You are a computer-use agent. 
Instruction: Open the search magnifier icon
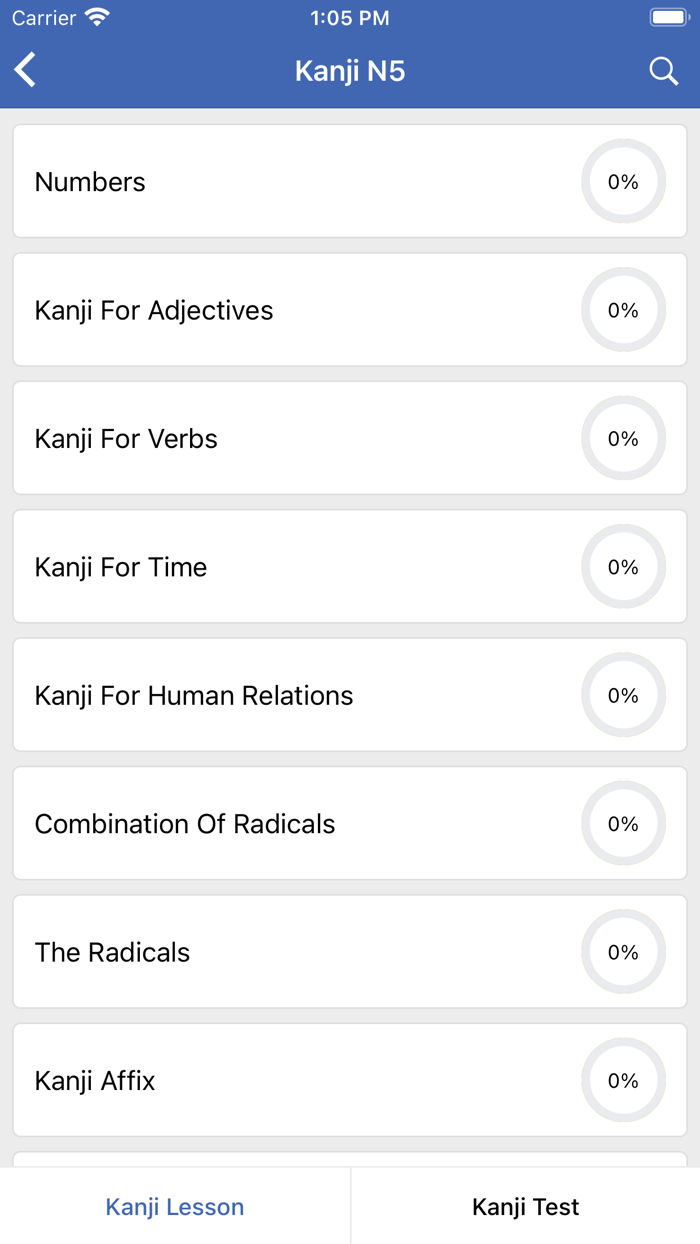coord(663,71)
